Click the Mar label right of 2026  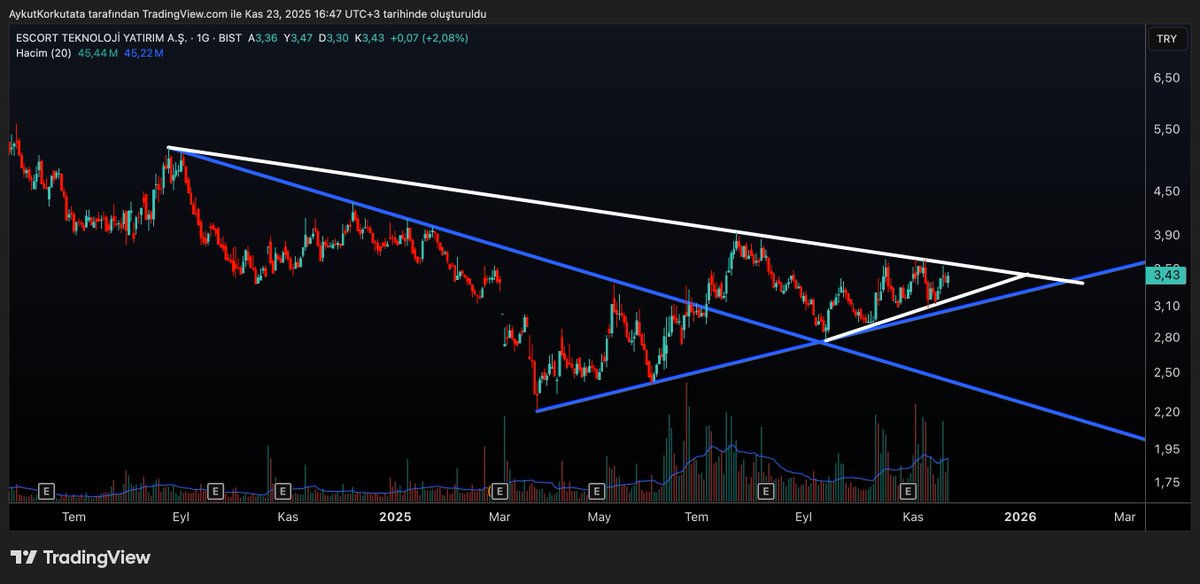1125,517
